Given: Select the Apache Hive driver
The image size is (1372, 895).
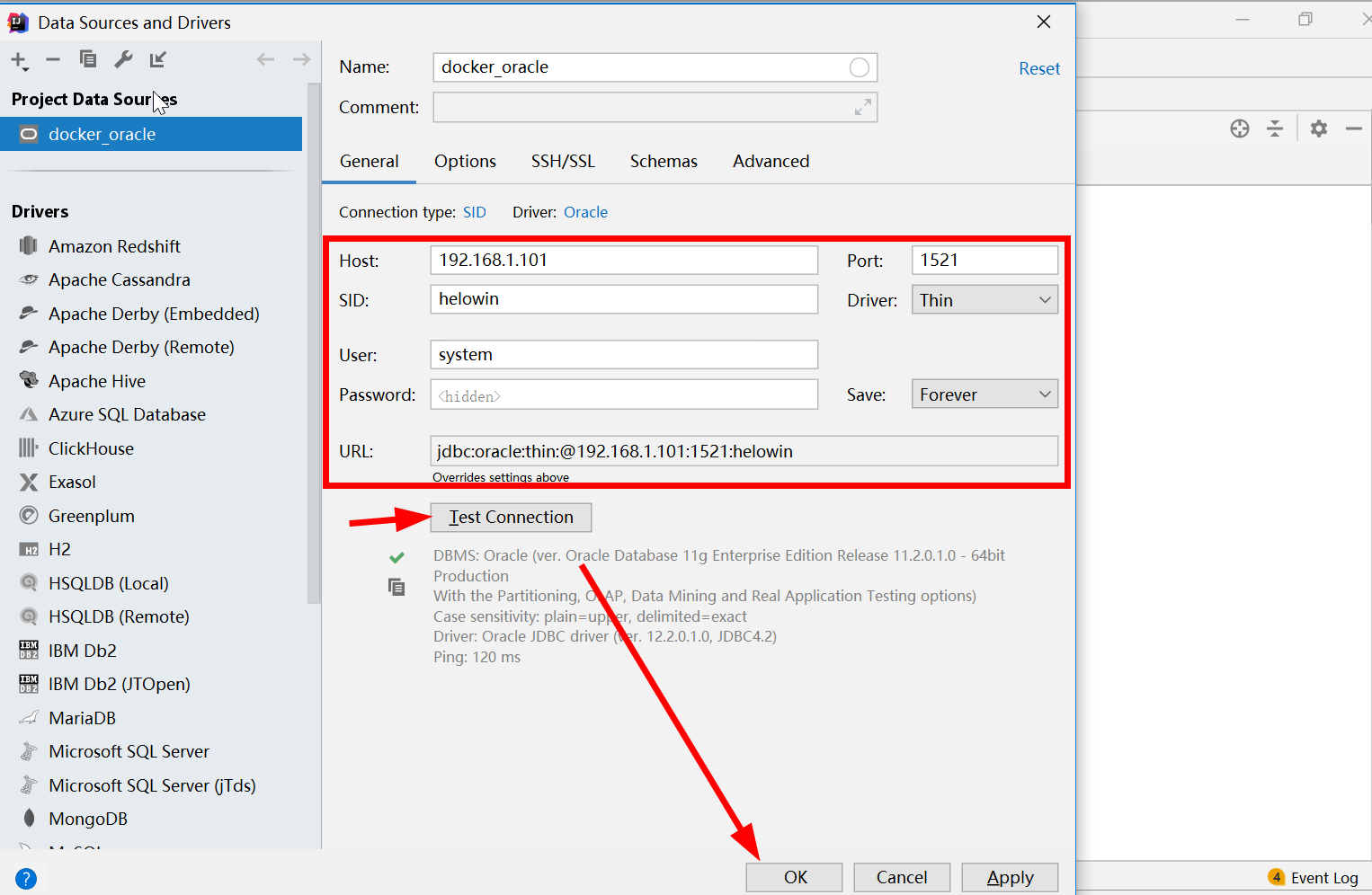Looking at the screenshot, I should [97, 381].
